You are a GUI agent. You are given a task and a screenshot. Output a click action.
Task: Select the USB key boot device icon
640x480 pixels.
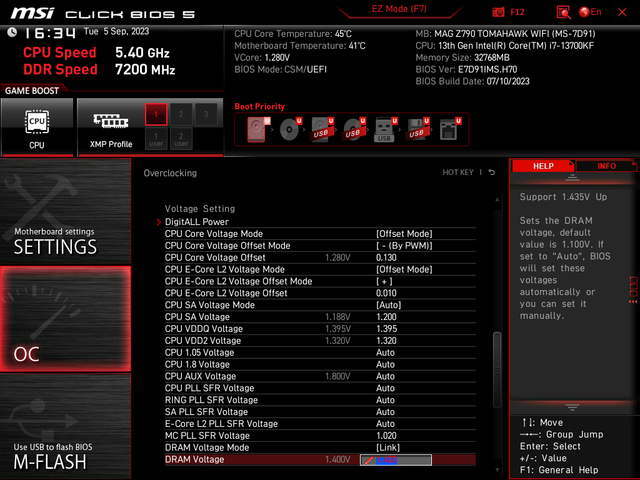click(385, 129)
